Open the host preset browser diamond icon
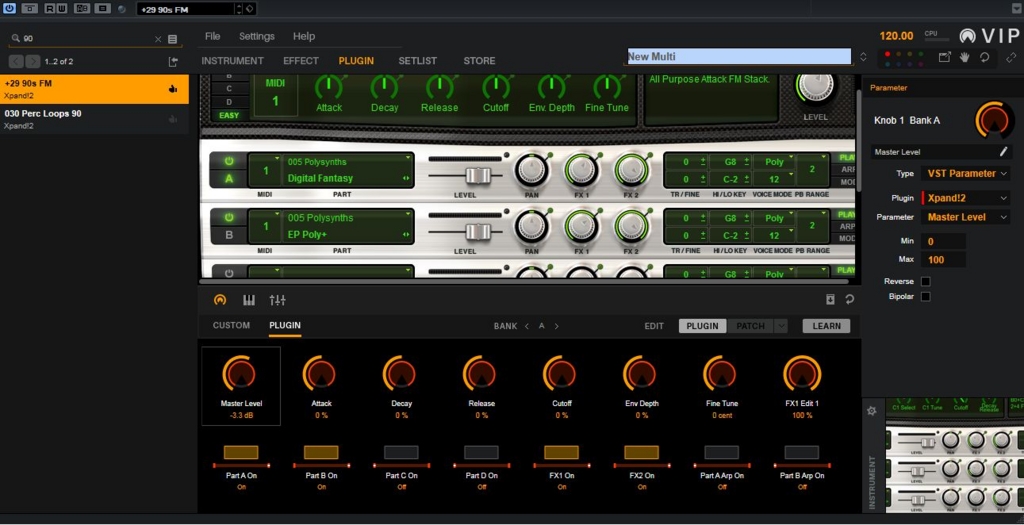 click(x=249, y=8)
